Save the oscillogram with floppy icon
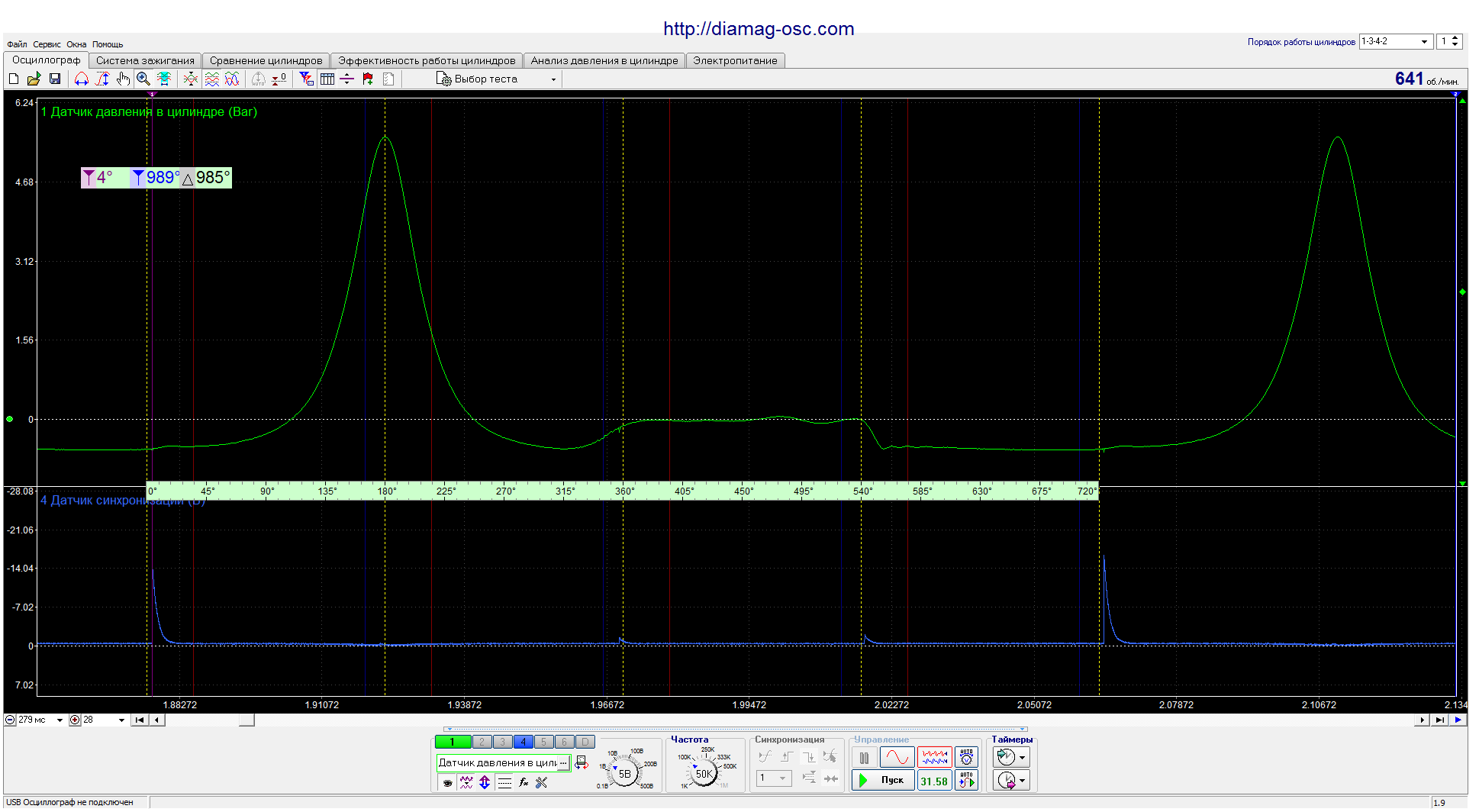This screenshot has width=1479, height=812. [x=55, y=79]
